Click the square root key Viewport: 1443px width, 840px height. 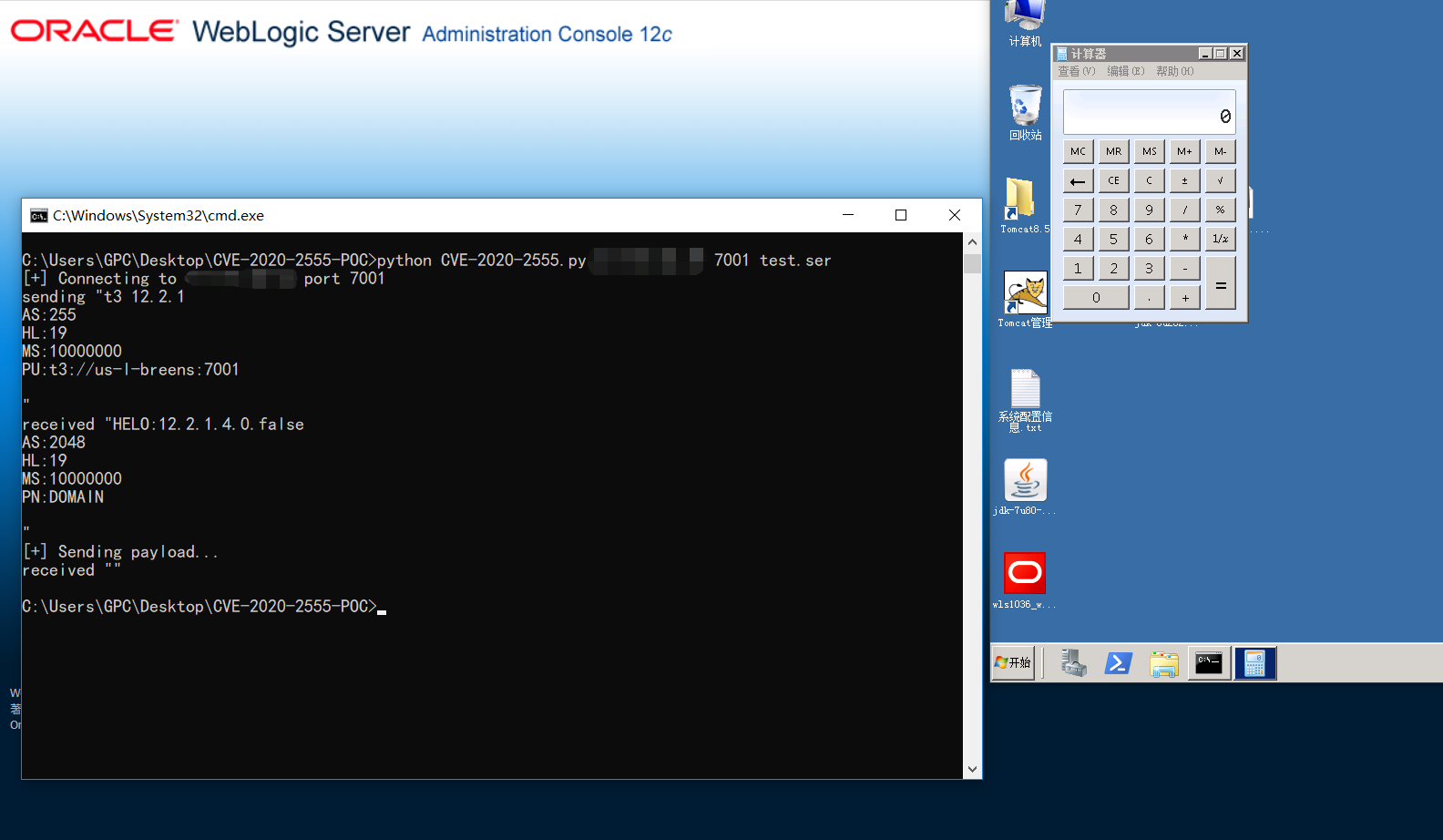(1220, 180)
